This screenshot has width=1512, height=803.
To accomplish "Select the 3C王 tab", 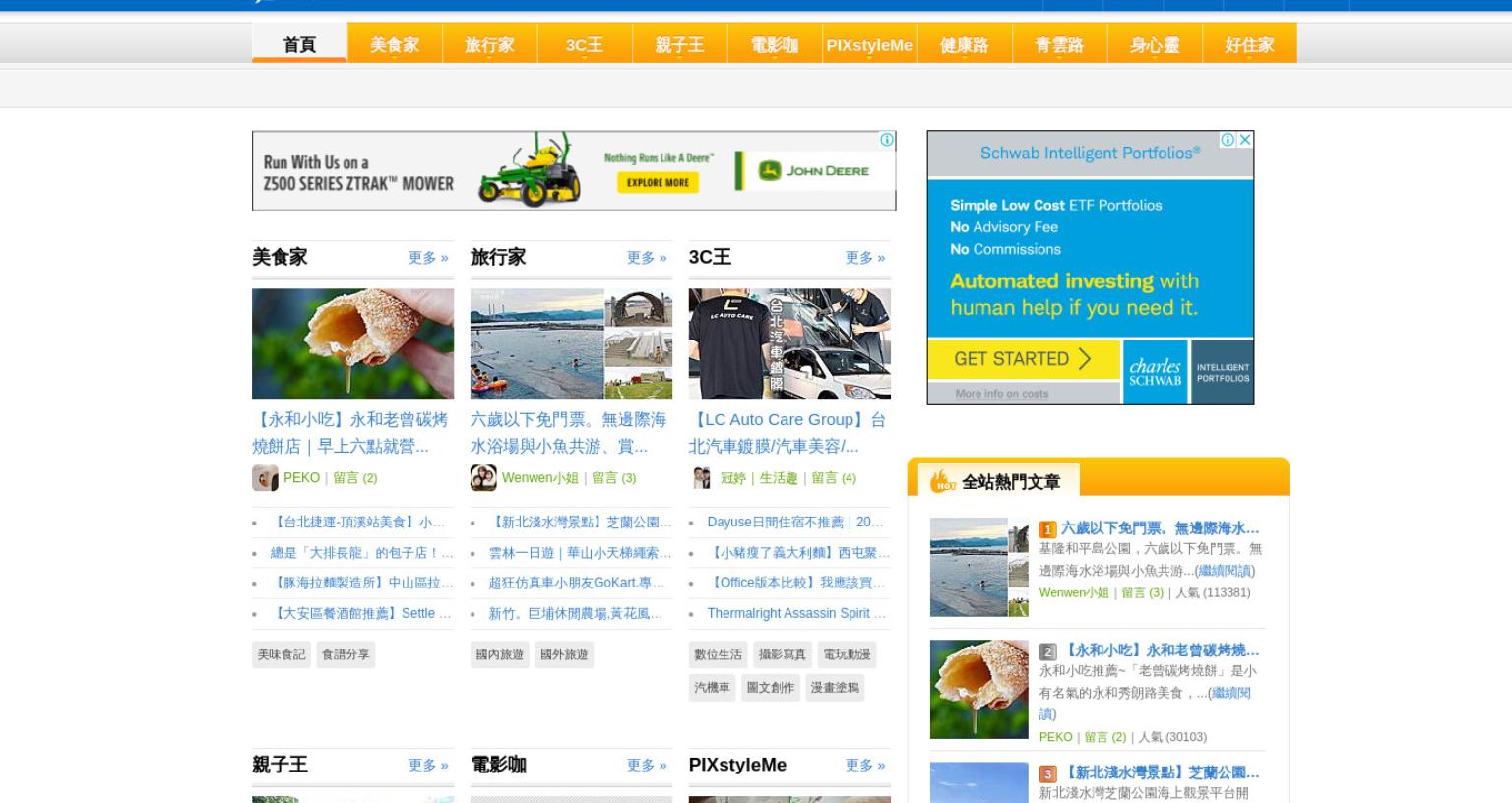I will point(585,44).
